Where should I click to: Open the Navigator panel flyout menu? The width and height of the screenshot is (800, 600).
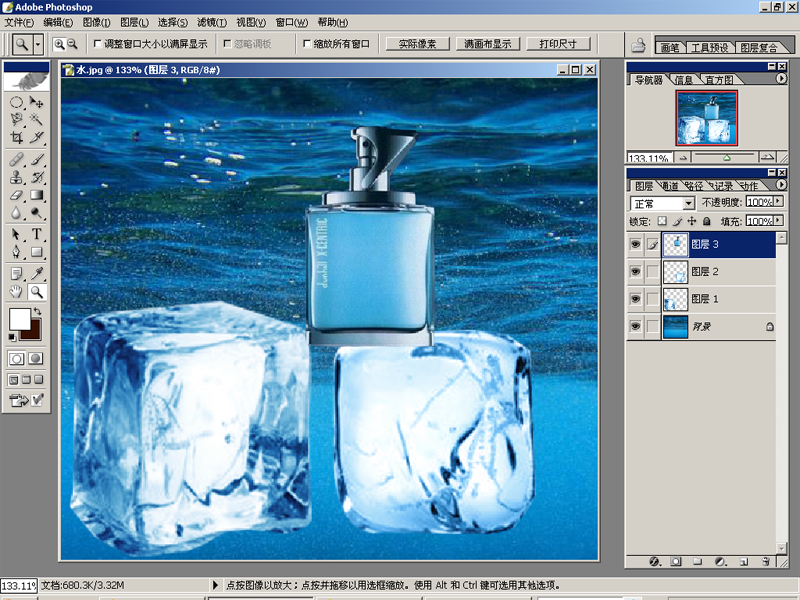click(x=781, y=79)
